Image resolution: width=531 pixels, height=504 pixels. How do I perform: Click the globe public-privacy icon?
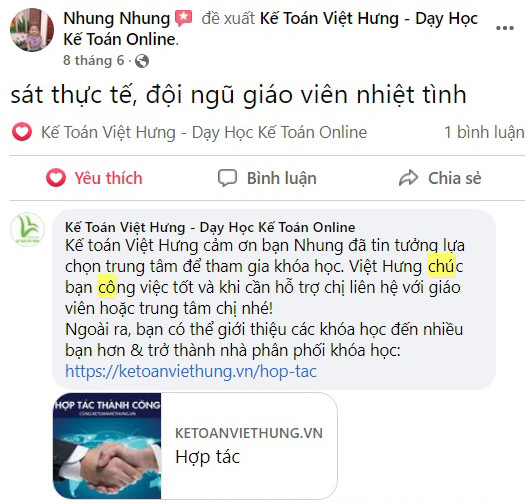click(142, 61)
